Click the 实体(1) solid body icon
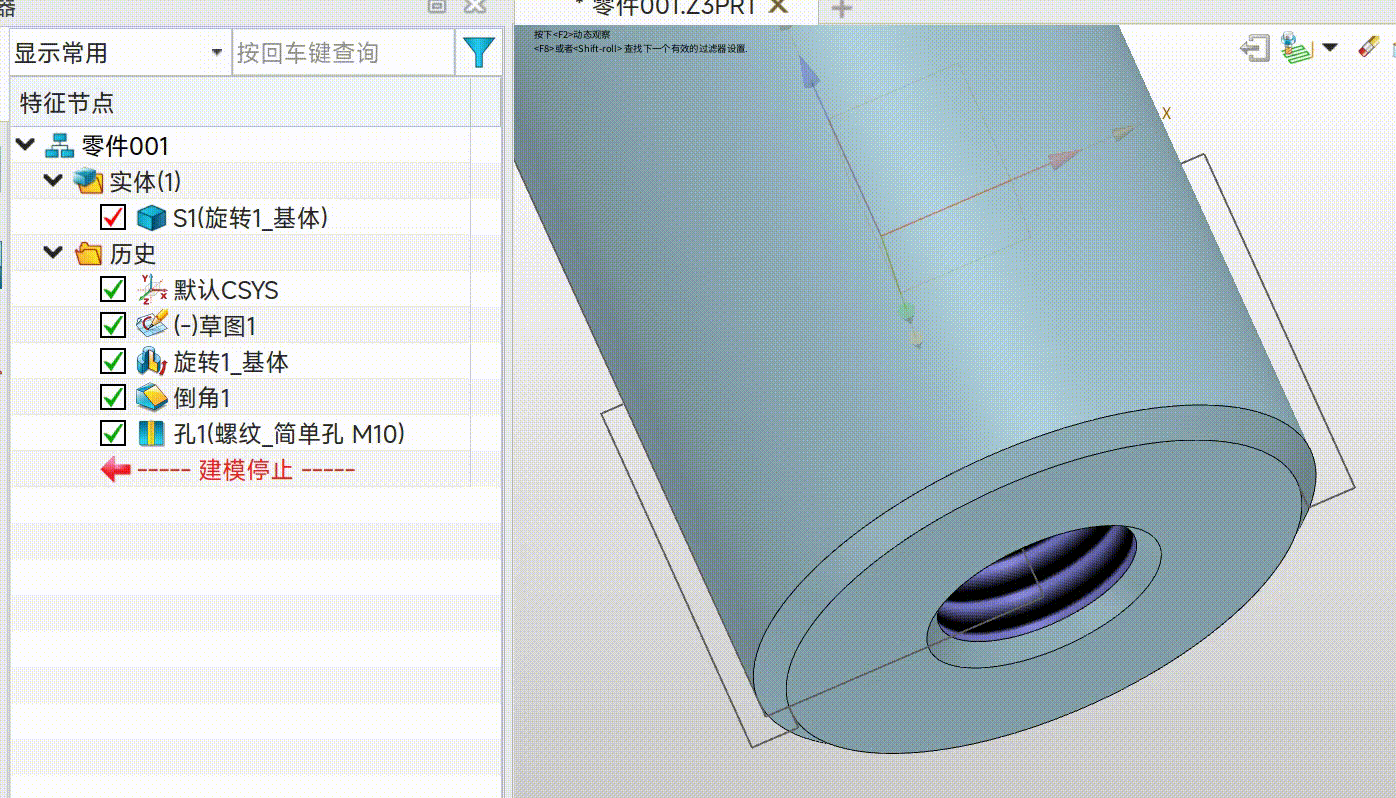Viewport: 1396px width, 798px height. [88, 182]
